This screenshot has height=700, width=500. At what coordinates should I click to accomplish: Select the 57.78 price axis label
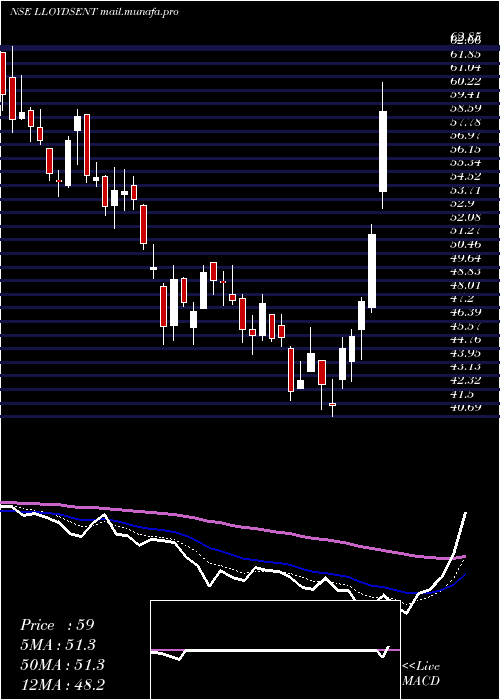466,122
